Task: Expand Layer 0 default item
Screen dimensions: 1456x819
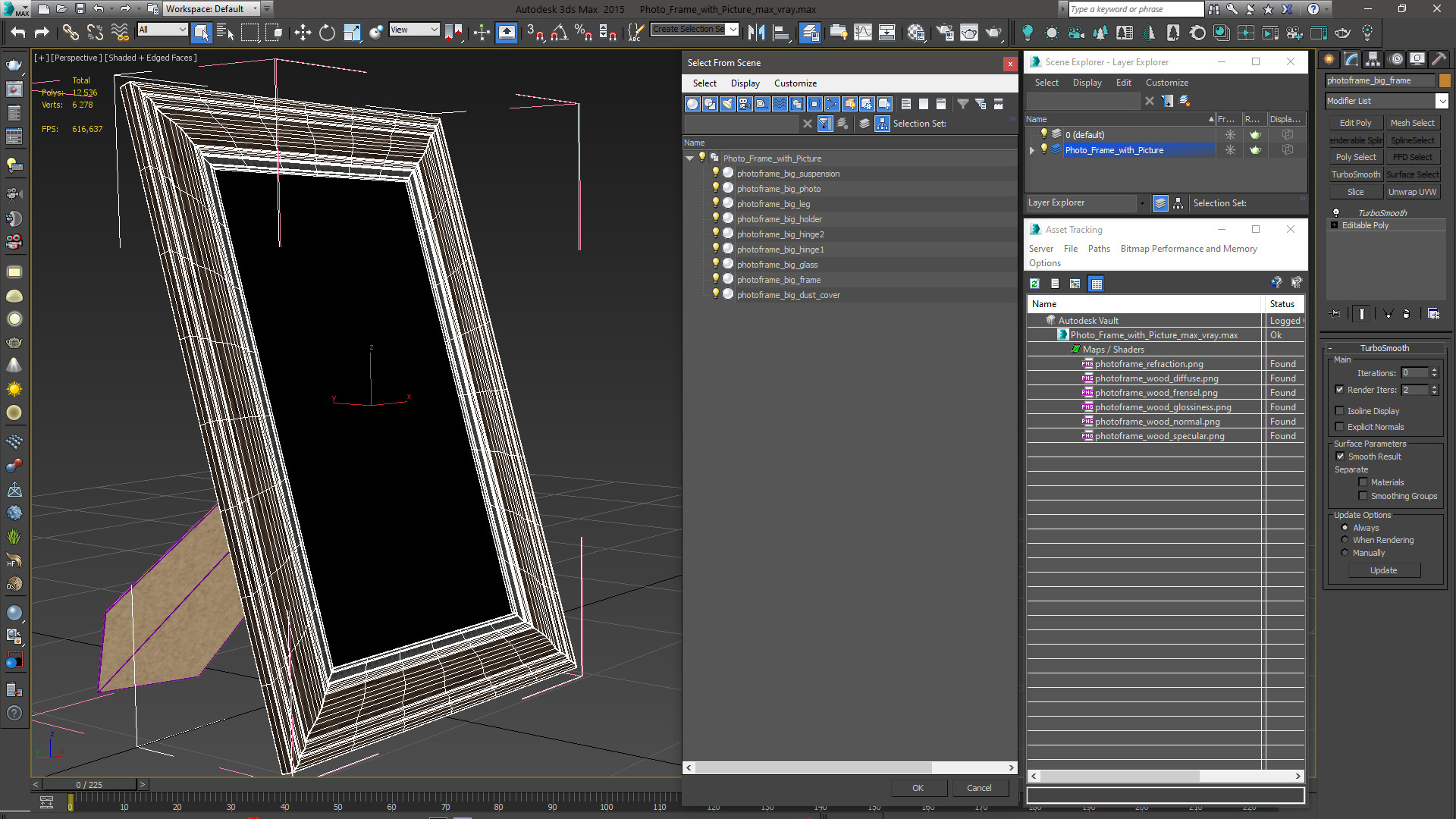Action: click(1032, 134)
